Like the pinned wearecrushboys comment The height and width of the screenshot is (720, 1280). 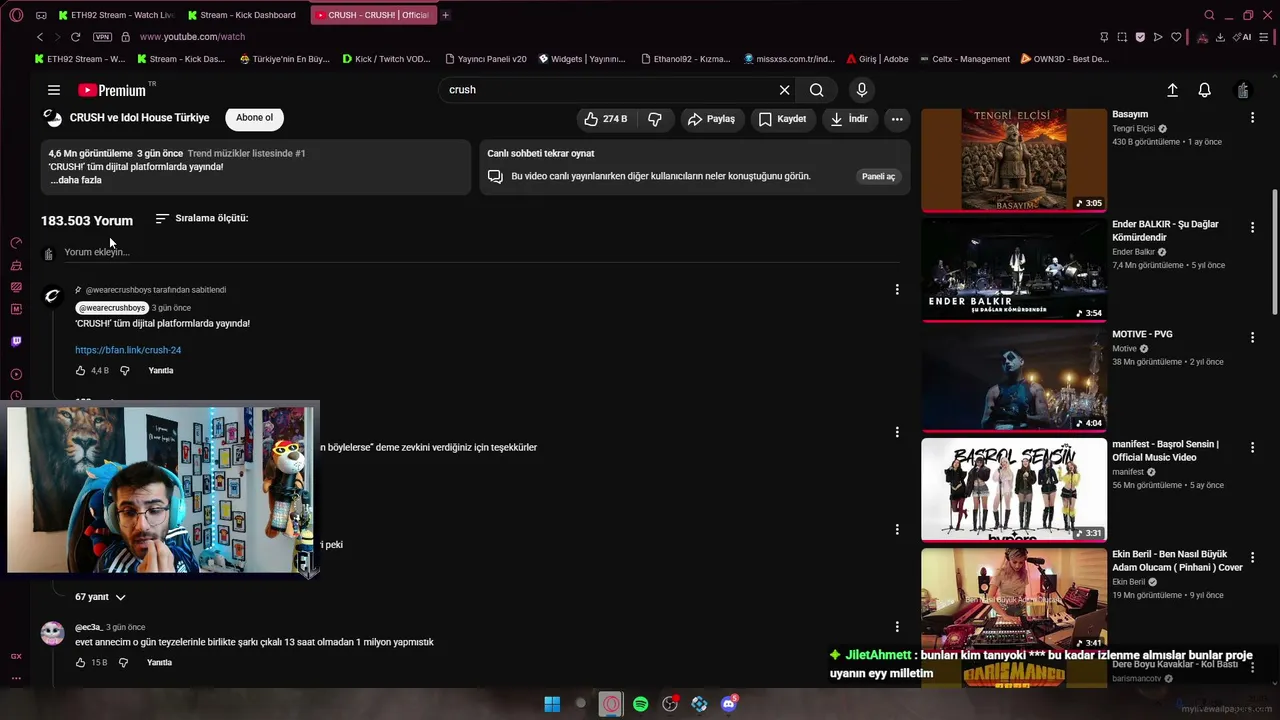[x=81, y=371]
